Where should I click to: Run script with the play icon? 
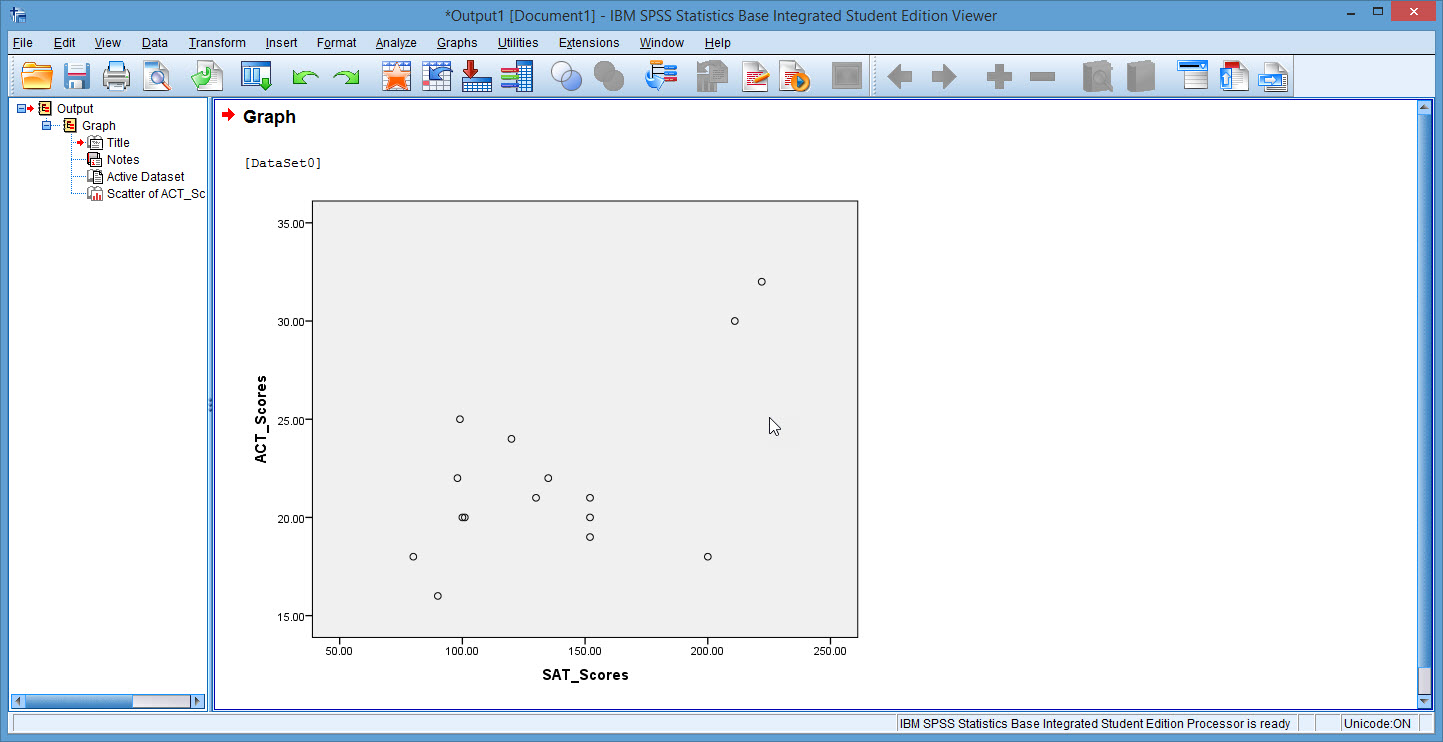coord(795,76)
